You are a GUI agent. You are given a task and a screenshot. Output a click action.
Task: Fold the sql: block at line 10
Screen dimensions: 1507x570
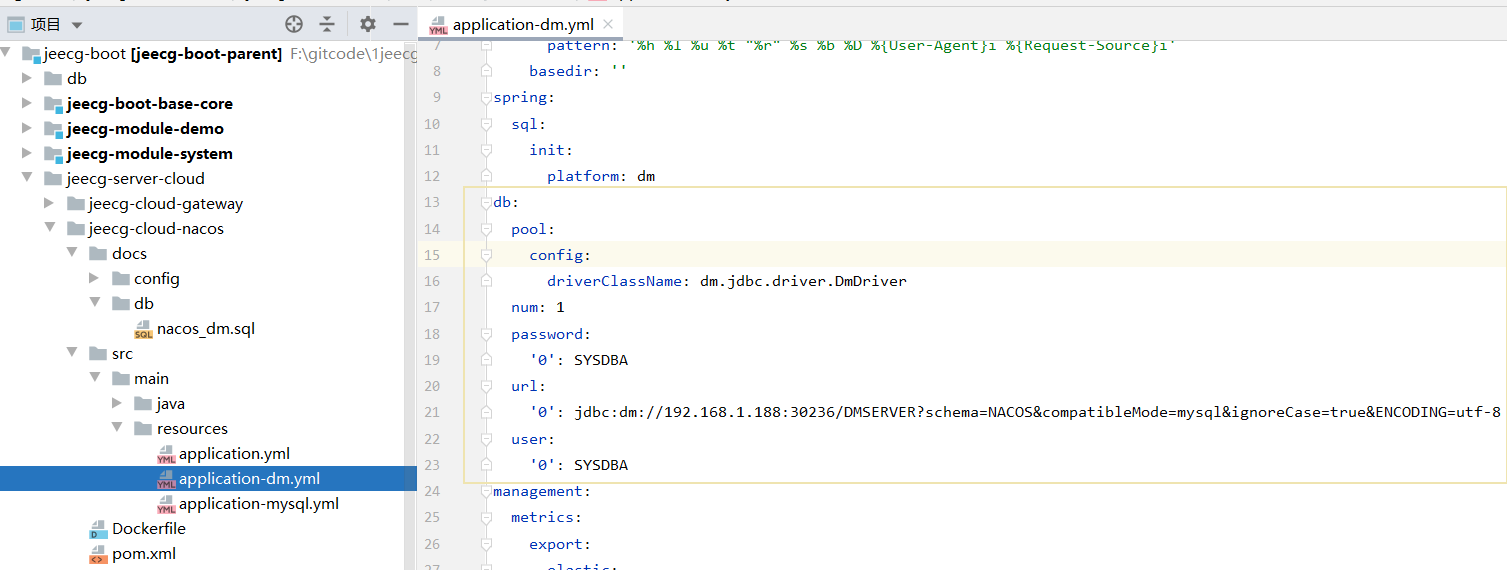click(486, 124)
